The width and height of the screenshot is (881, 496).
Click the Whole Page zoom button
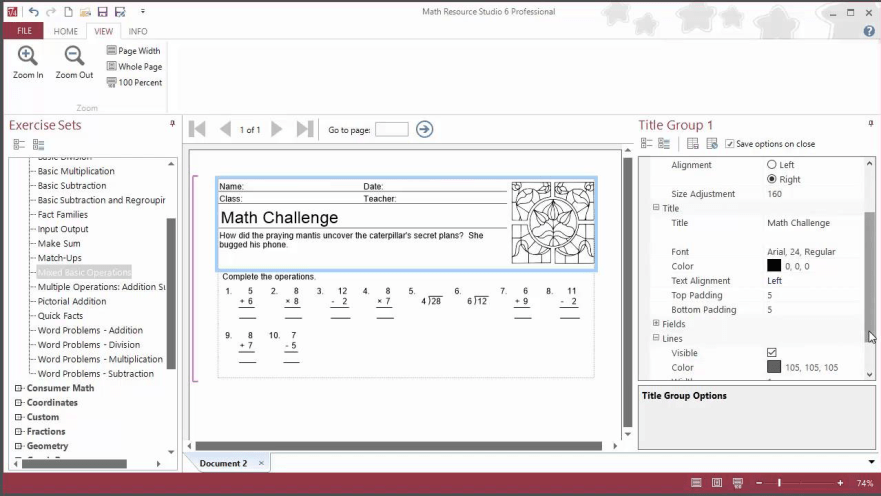(x=133, y=67)
